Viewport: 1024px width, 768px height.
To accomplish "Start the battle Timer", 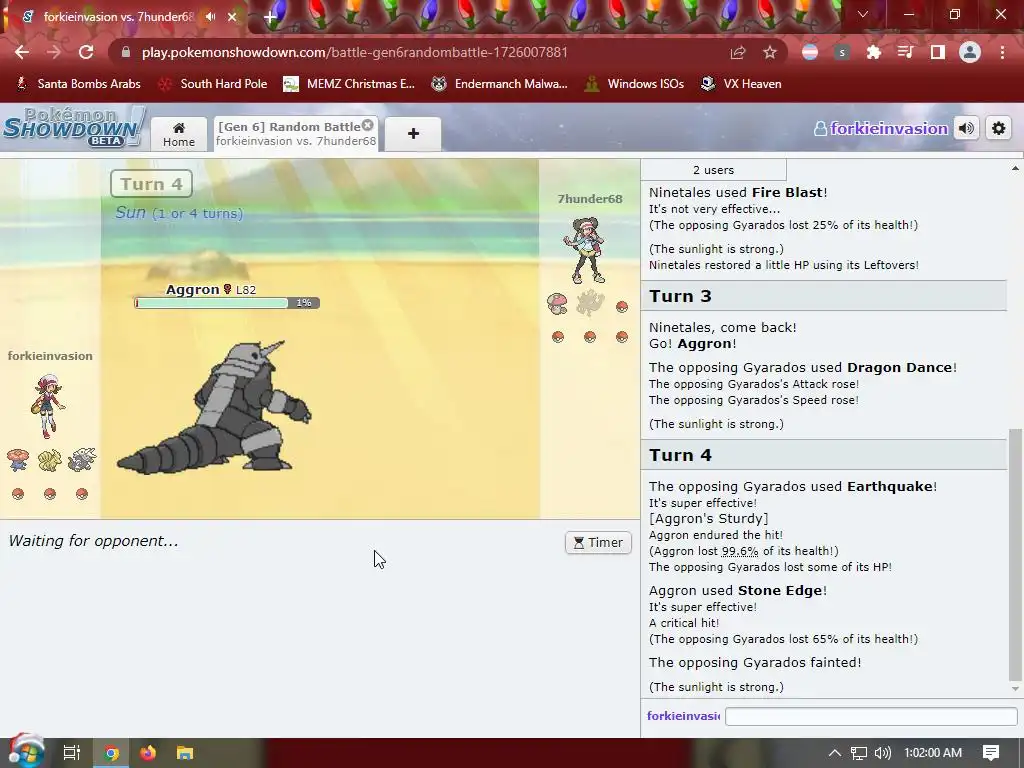I will pyautogui.click(x=598, y=543).
